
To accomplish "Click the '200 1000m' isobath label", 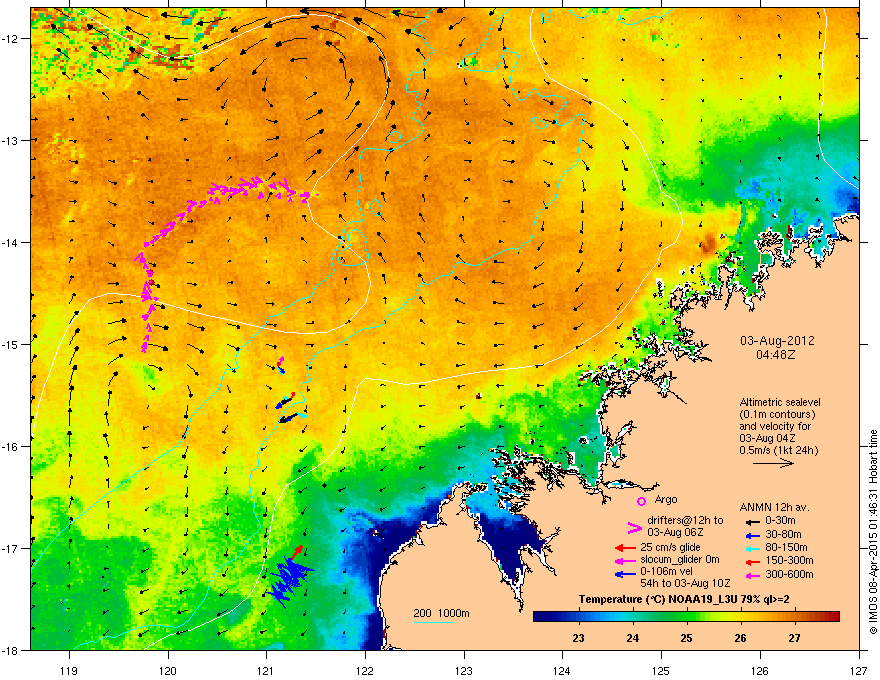I will pos(441,613).
